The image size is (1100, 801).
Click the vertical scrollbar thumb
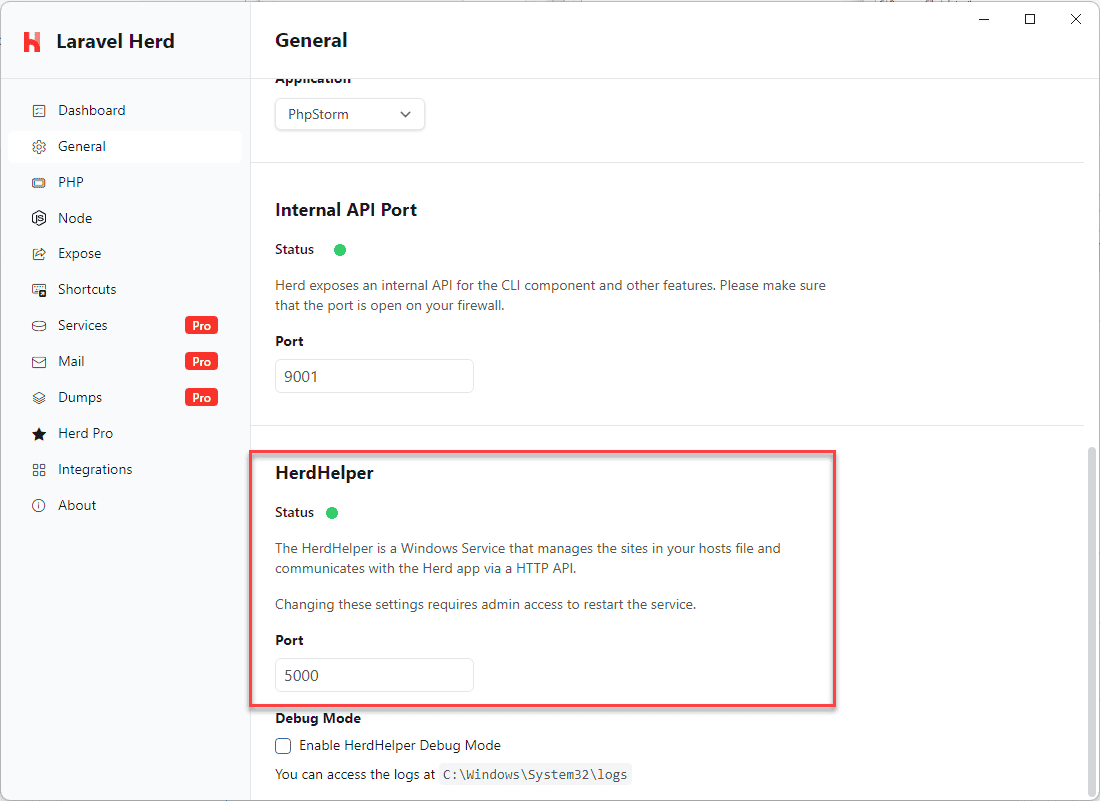coord(1091,621)
